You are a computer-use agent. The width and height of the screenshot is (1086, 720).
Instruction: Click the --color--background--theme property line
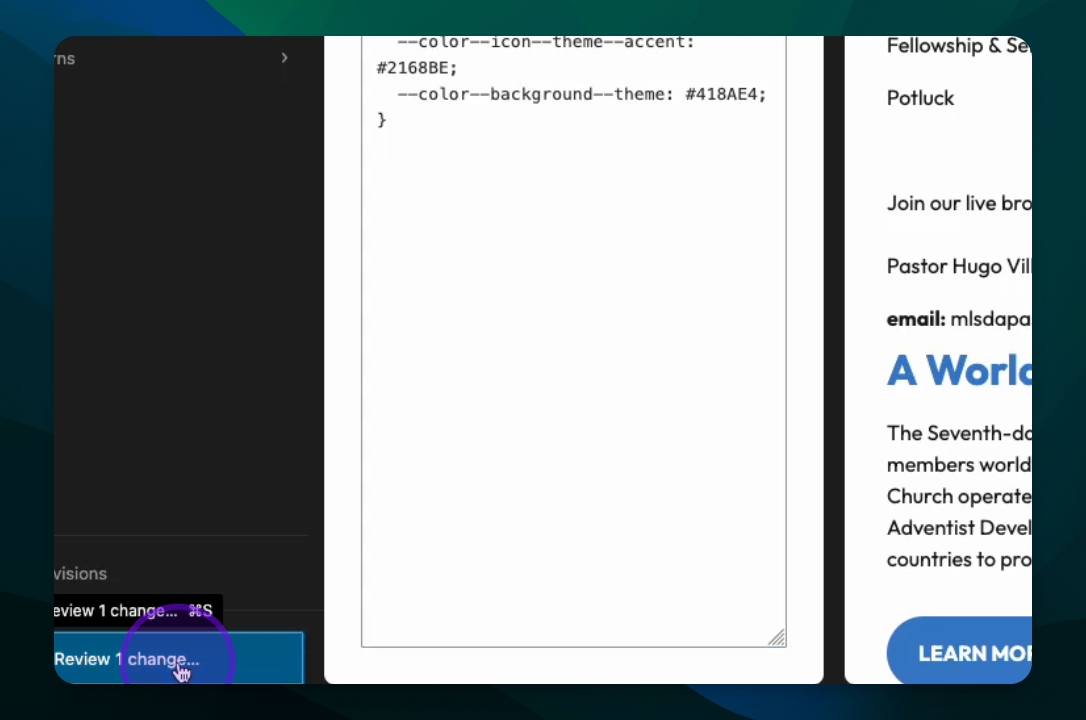pyautogui.click(x=582, y=94)
